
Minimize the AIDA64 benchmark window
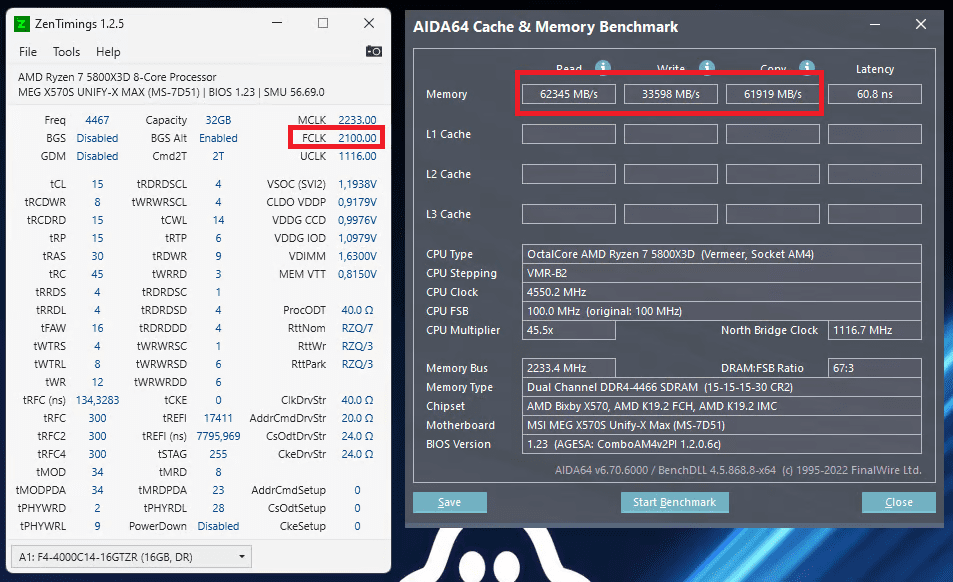(875, 24)
